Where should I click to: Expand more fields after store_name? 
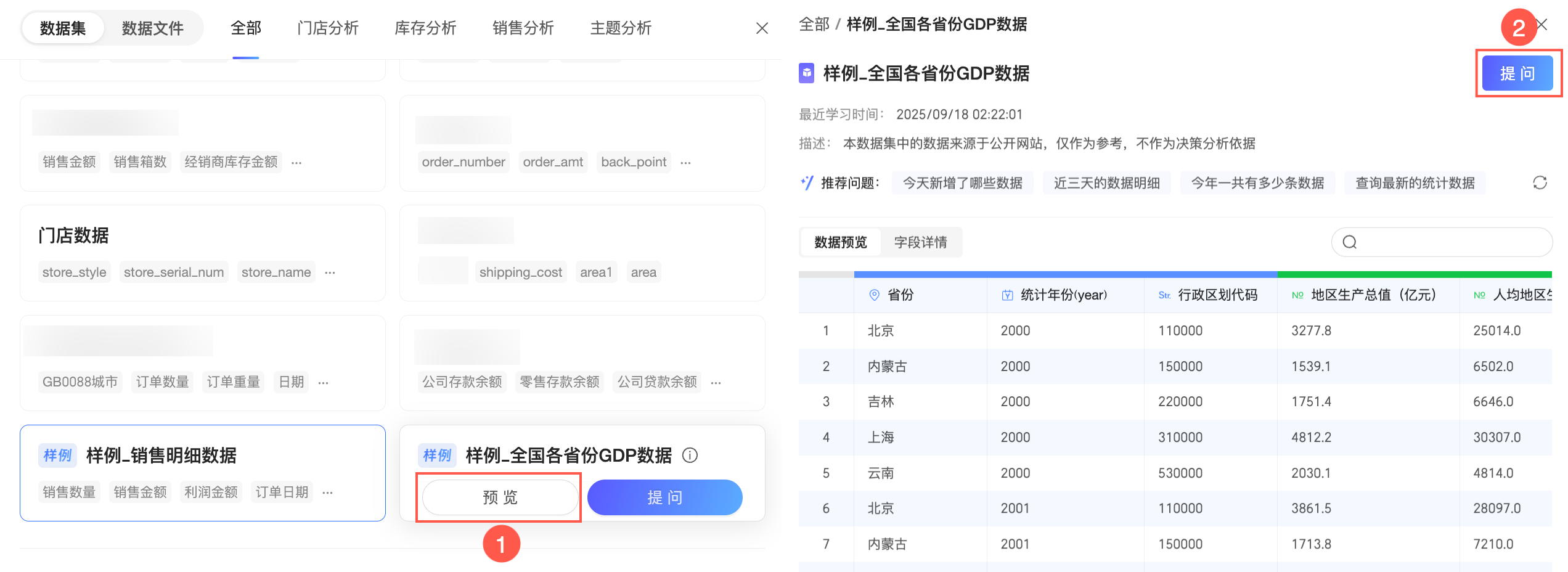(x=330, y=272)
